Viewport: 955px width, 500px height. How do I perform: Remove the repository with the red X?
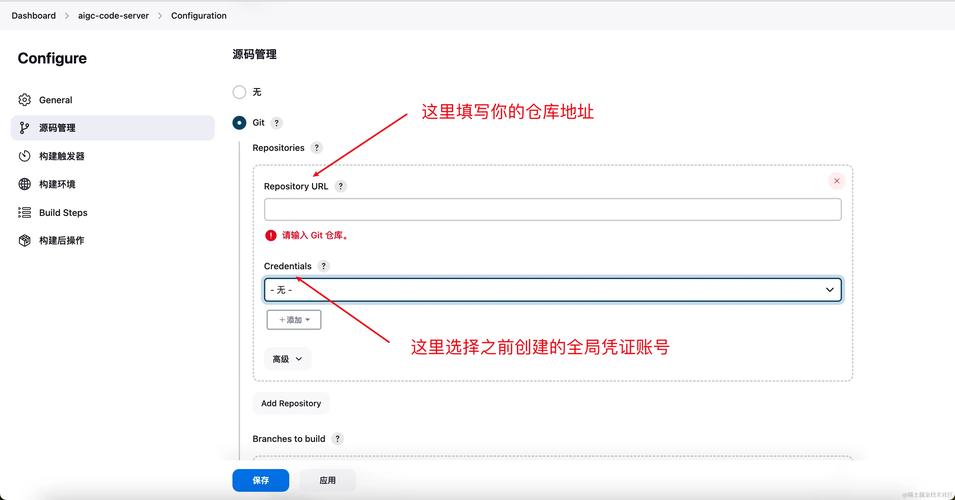tap(837, 181)
